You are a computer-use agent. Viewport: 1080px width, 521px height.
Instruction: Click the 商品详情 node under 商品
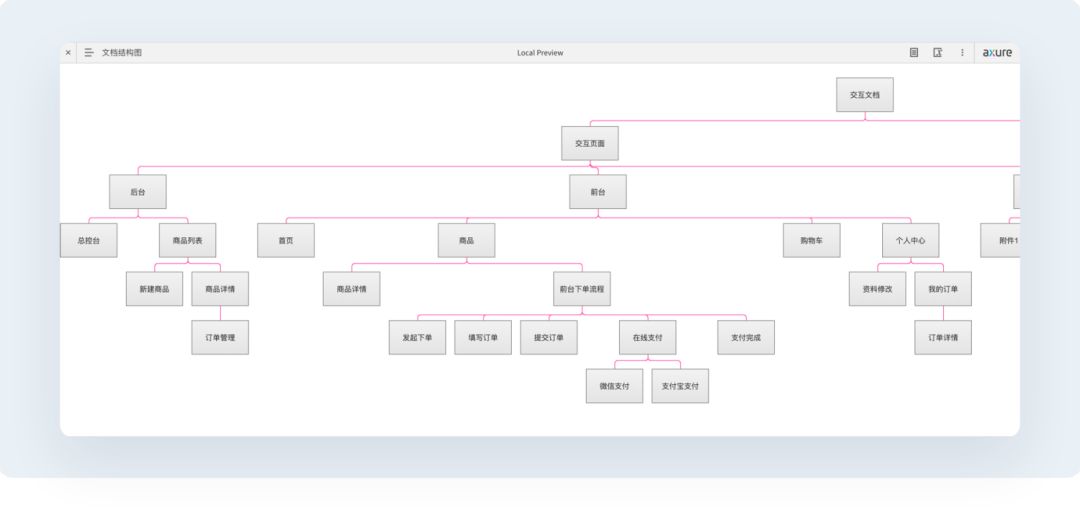click(x=351, y=289)
